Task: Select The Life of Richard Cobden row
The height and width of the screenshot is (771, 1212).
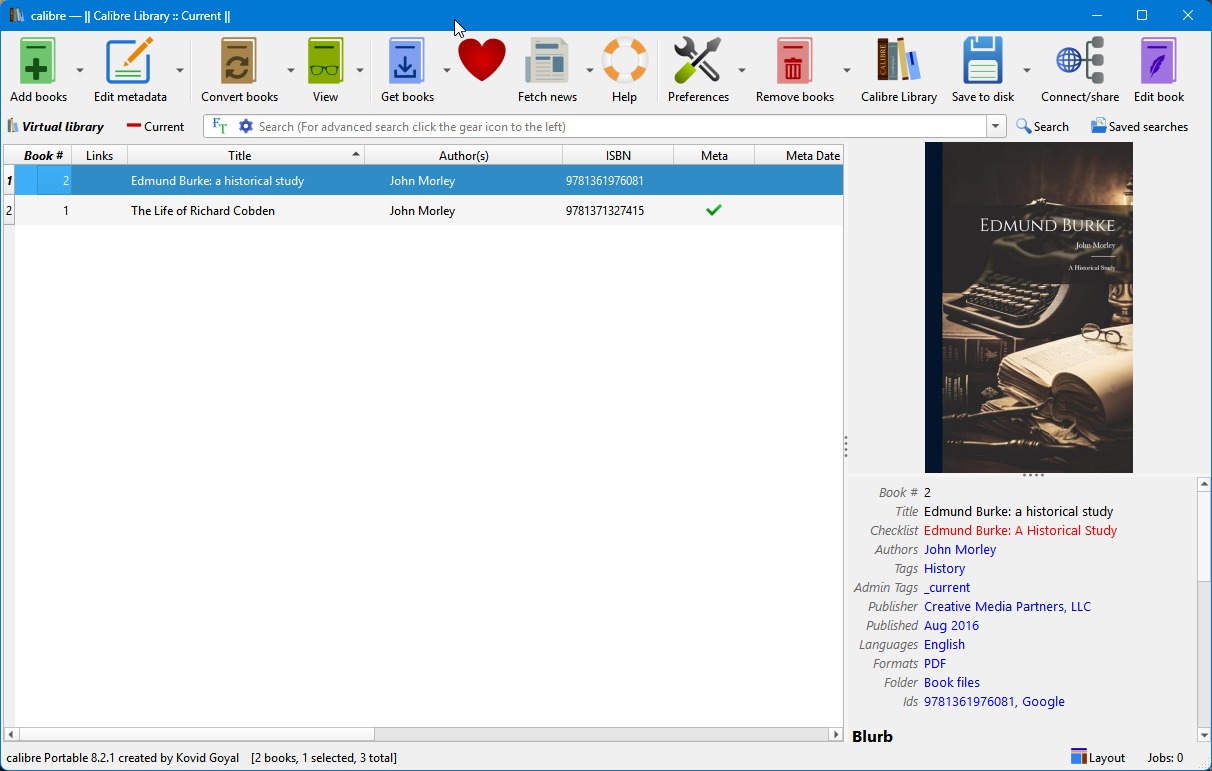Action: (x=424, y=211)
